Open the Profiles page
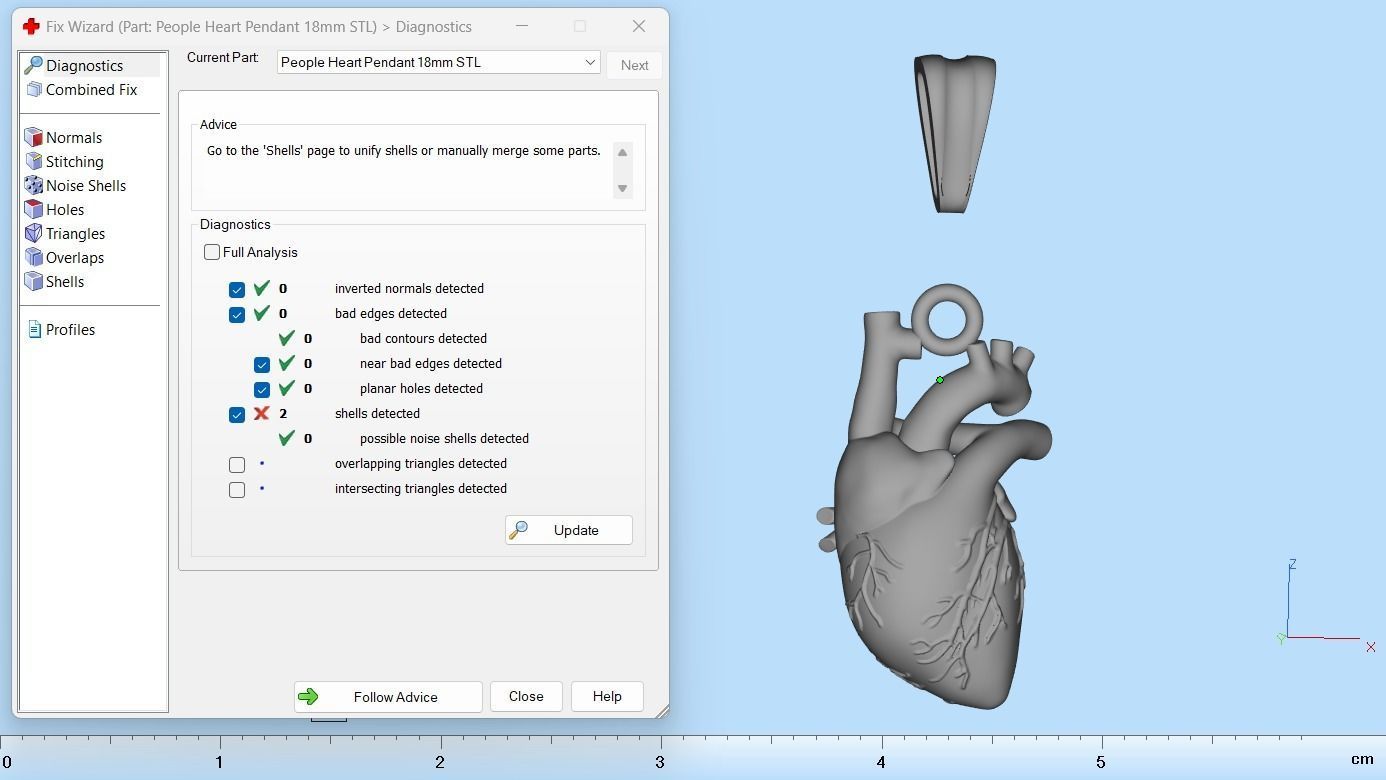 [x=70, y=329]
